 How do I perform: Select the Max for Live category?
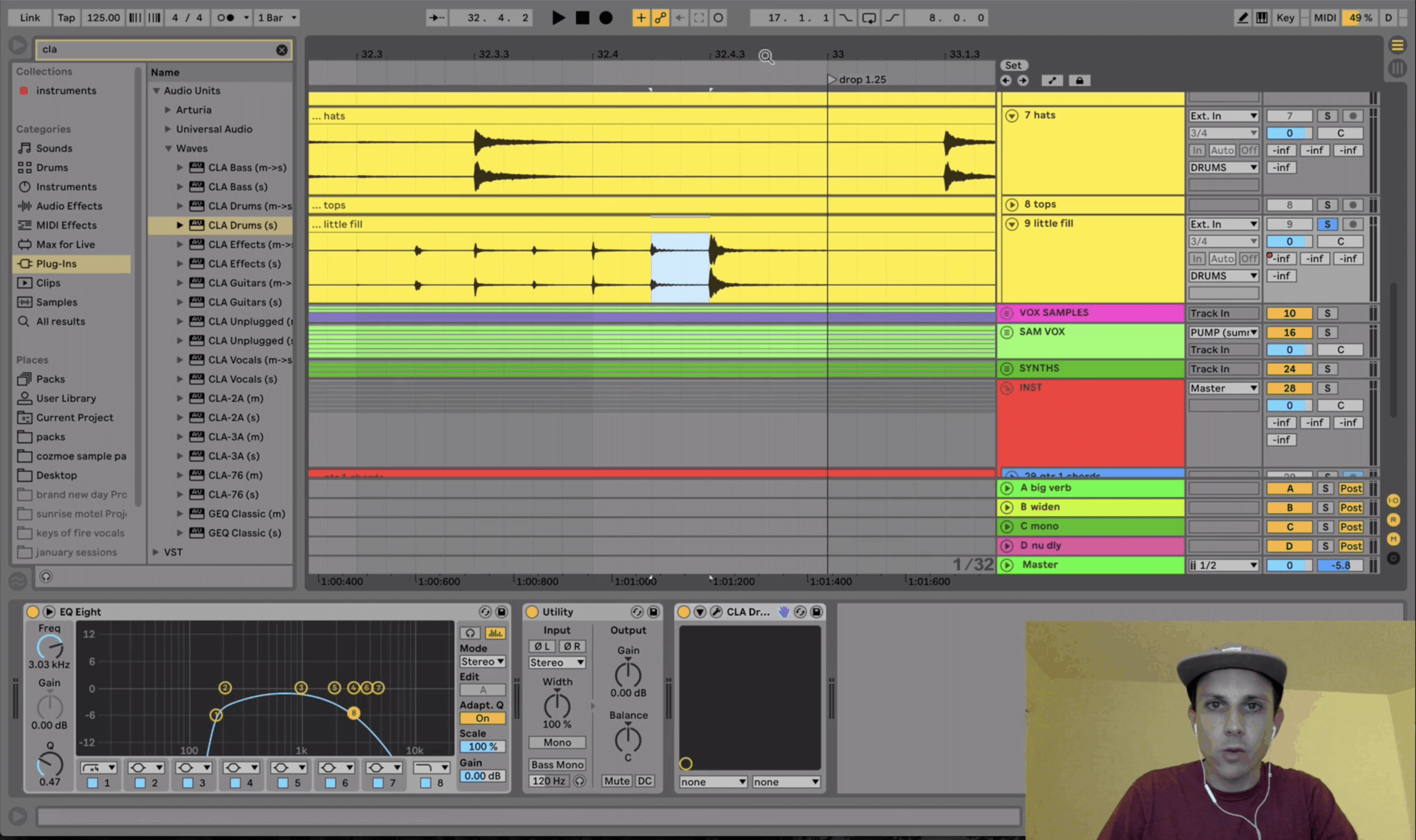[65, 244]
